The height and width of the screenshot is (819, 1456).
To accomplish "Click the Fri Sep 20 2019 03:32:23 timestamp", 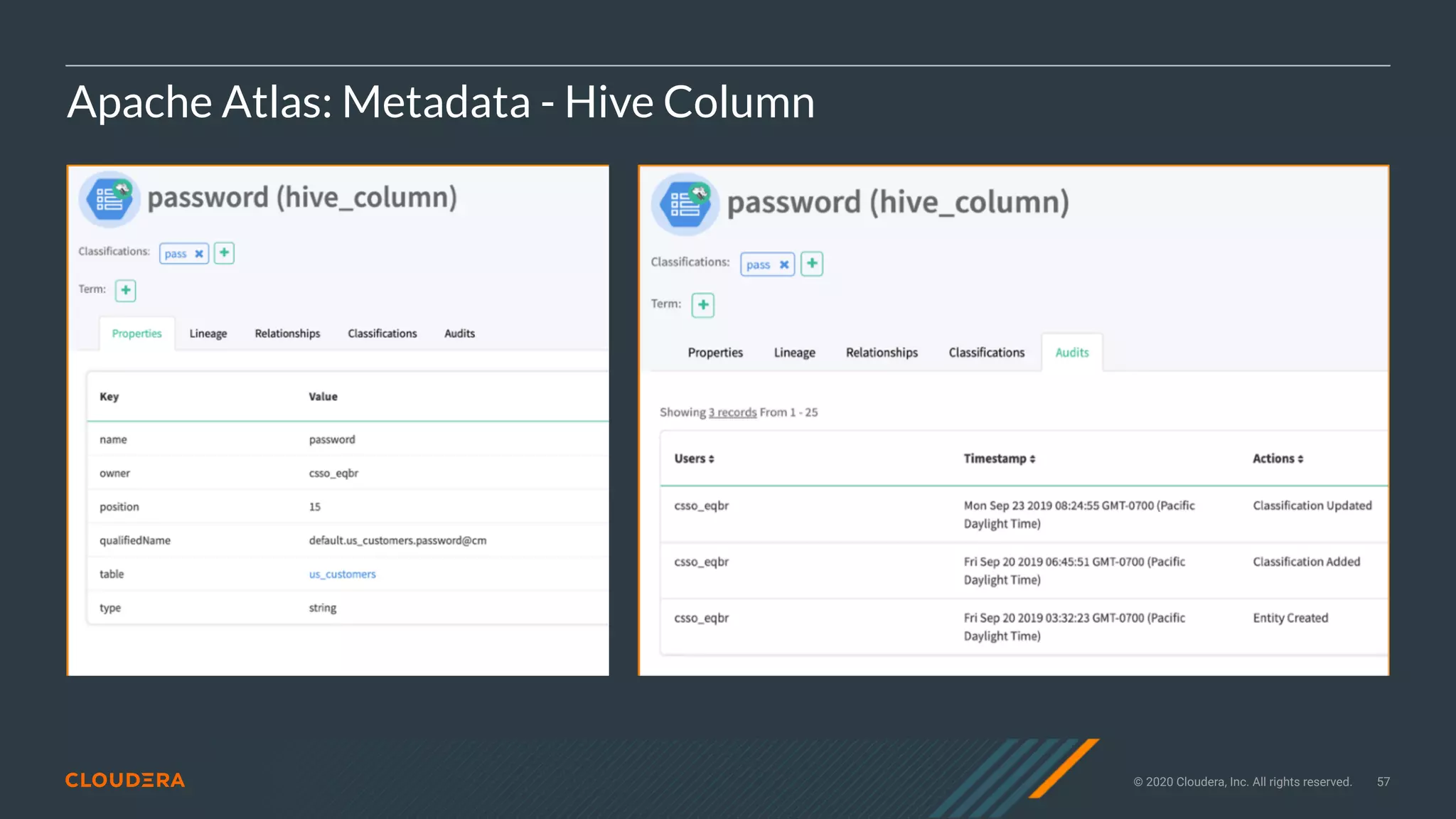I will (x=1074, y=627).
